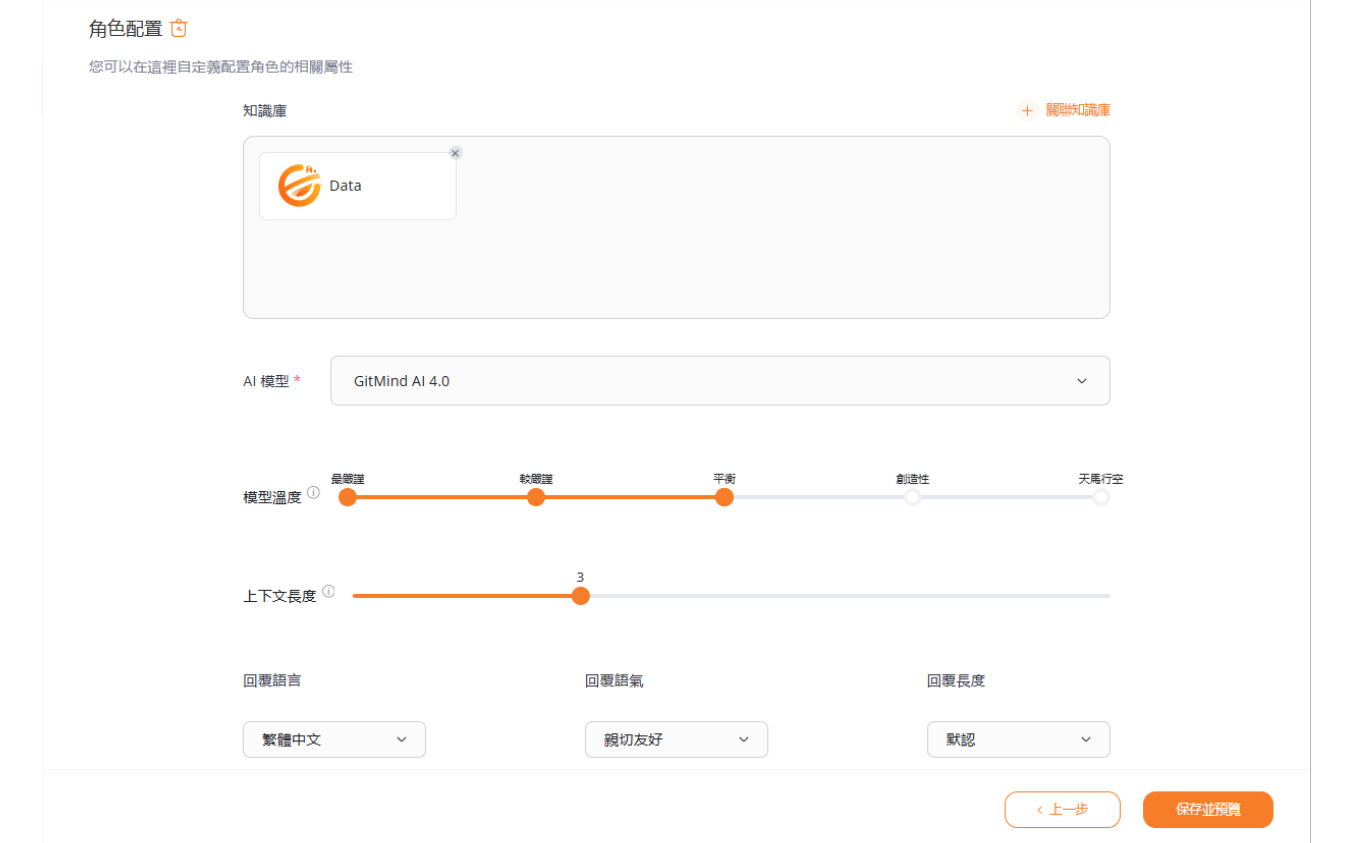Click the Data card name text
The width and height of the screenshot is (1353, 843).
pyautogui.click(x=345, y=186)
